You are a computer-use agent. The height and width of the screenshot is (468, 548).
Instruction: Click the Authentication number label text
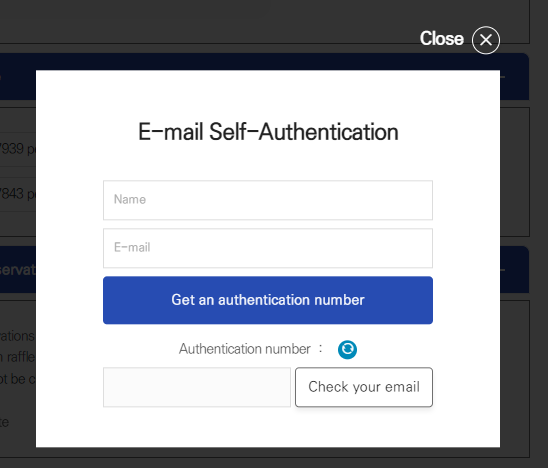tap(245, 349)
